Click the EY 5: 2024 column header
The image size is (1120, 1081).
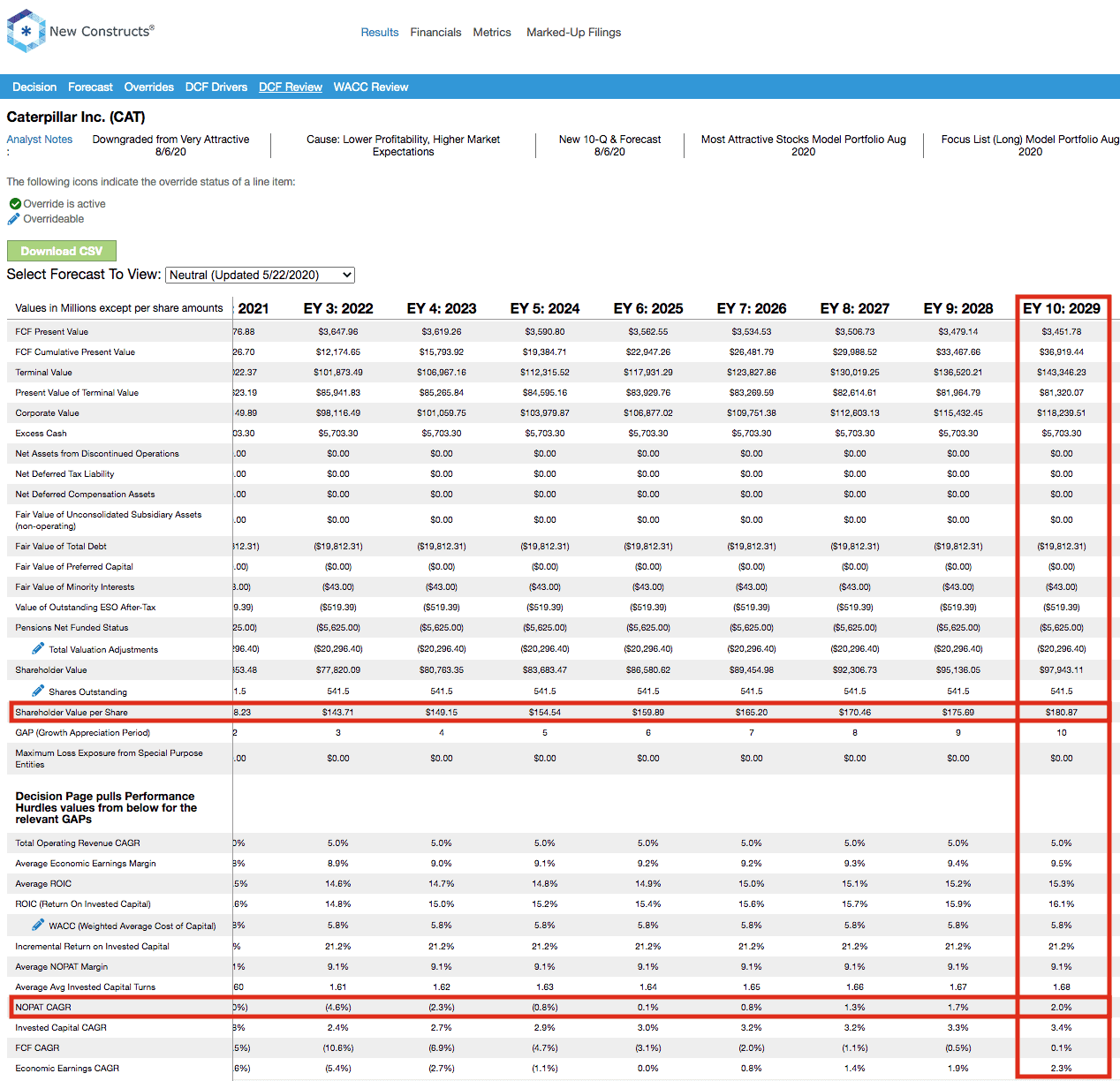[545, 308]
